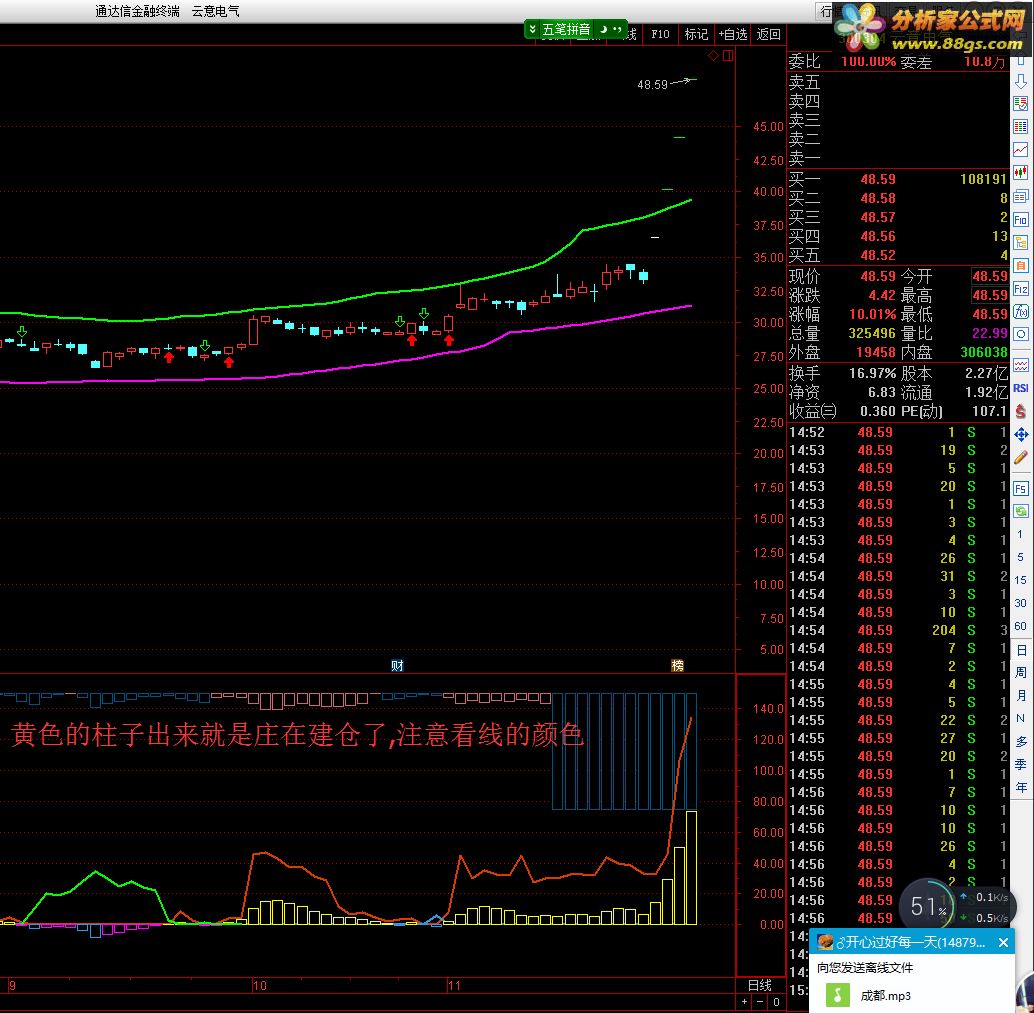Click the green mp3 file icon
The height and width of the screenshot is (1013, 1034).
pyautogui.click(x=838, y=995)
